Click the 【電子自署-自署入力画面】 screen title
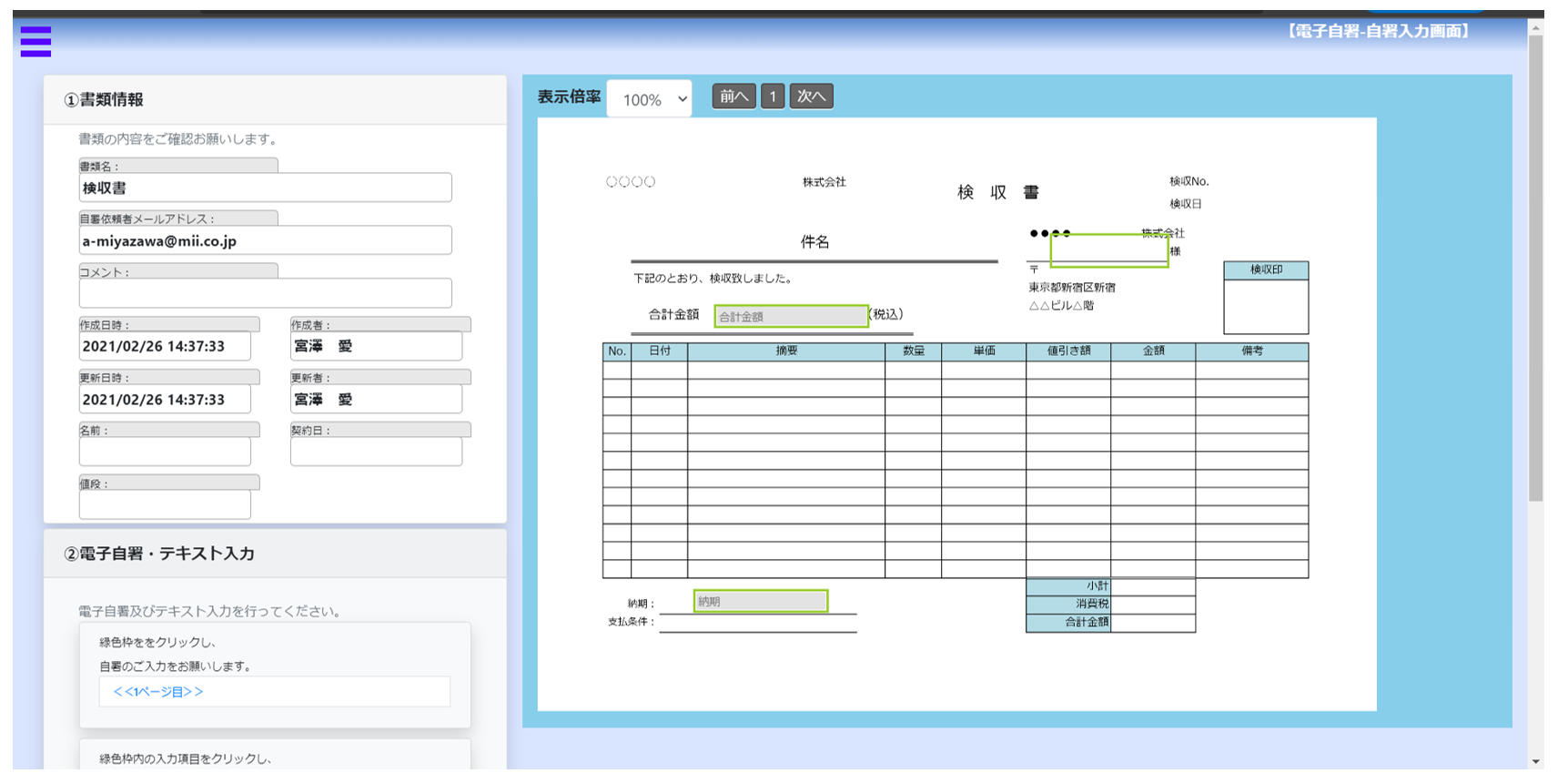Image resolution: width=1568 pixels, height=783 pixels. pyautogui.click(x=1378, y=31)
